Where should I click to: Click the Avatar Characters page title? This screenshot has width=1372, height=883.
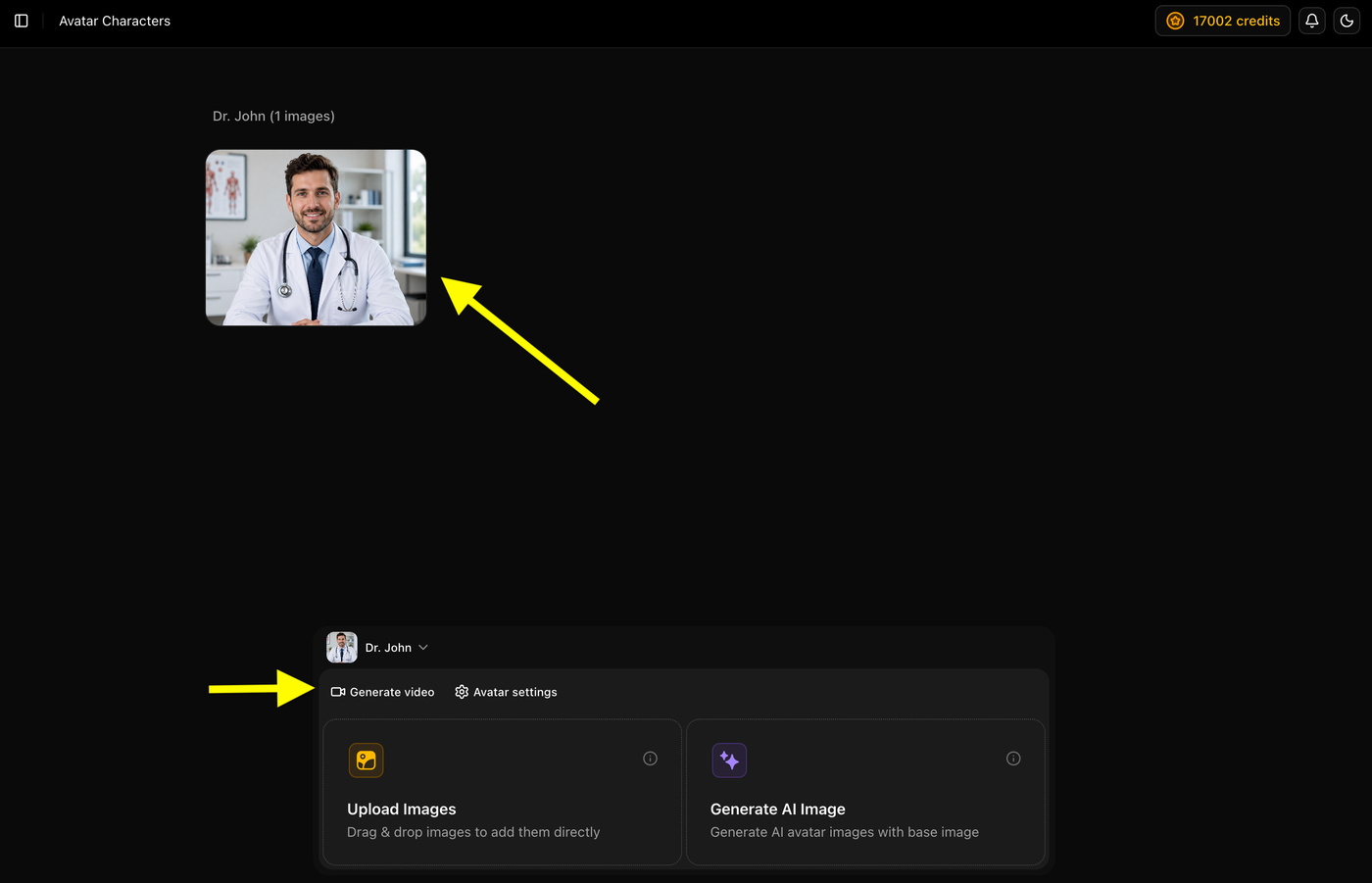115,21
